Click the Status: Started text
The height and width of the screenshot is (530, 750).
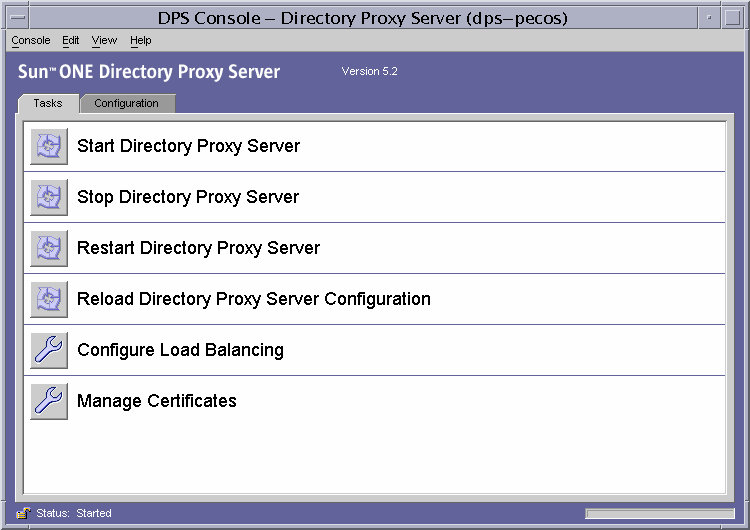tap(74, 513)
